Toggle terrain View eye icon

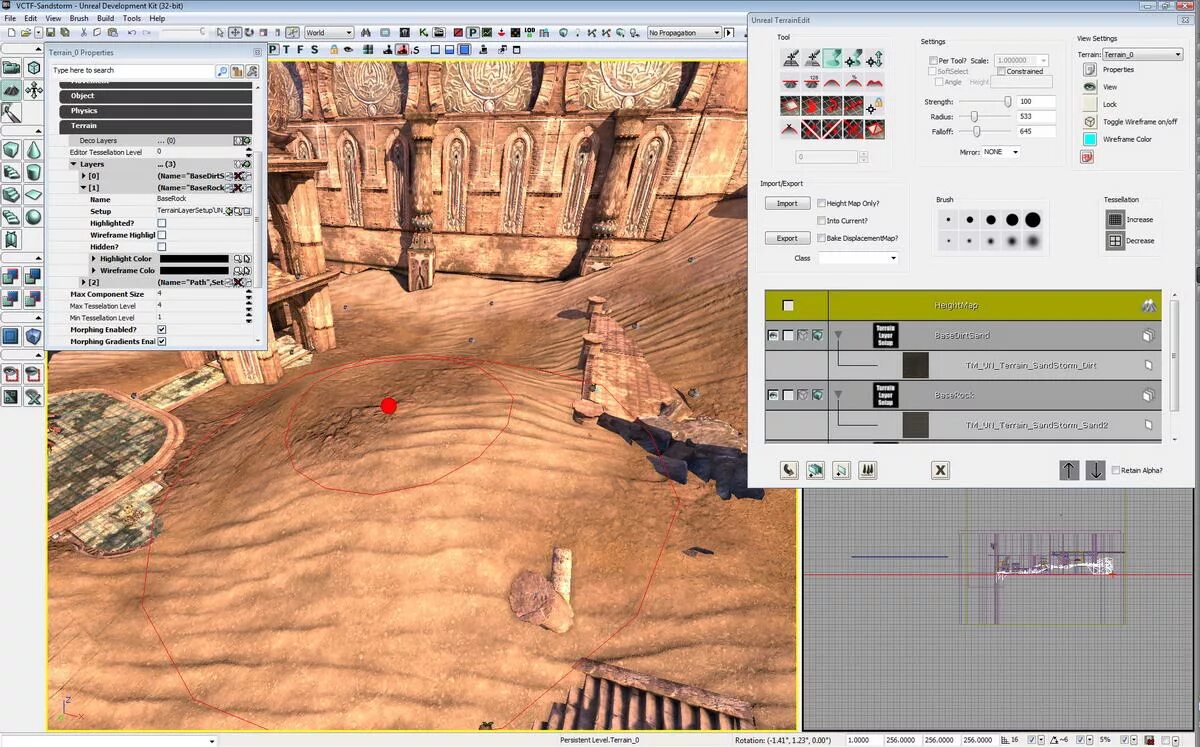(1089, 87)
